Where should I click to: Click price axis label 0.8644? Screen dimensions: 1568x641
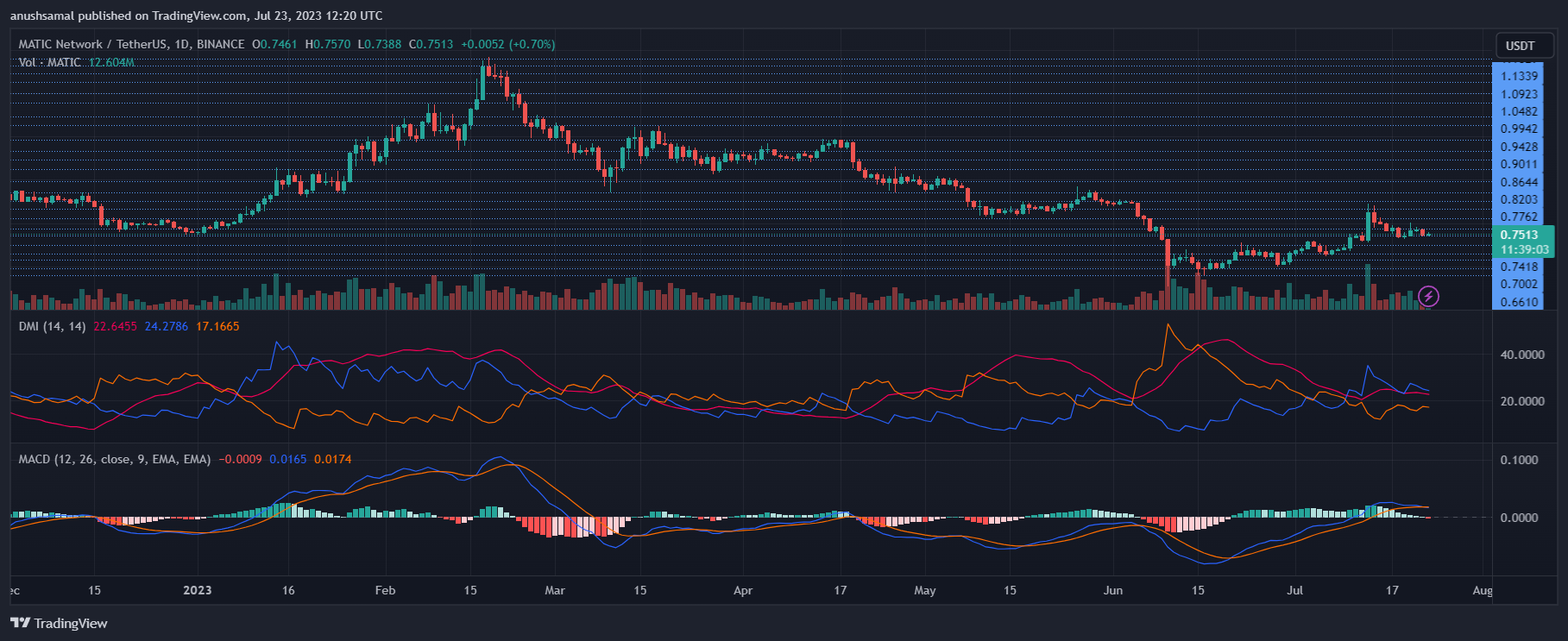point(1519,182)
